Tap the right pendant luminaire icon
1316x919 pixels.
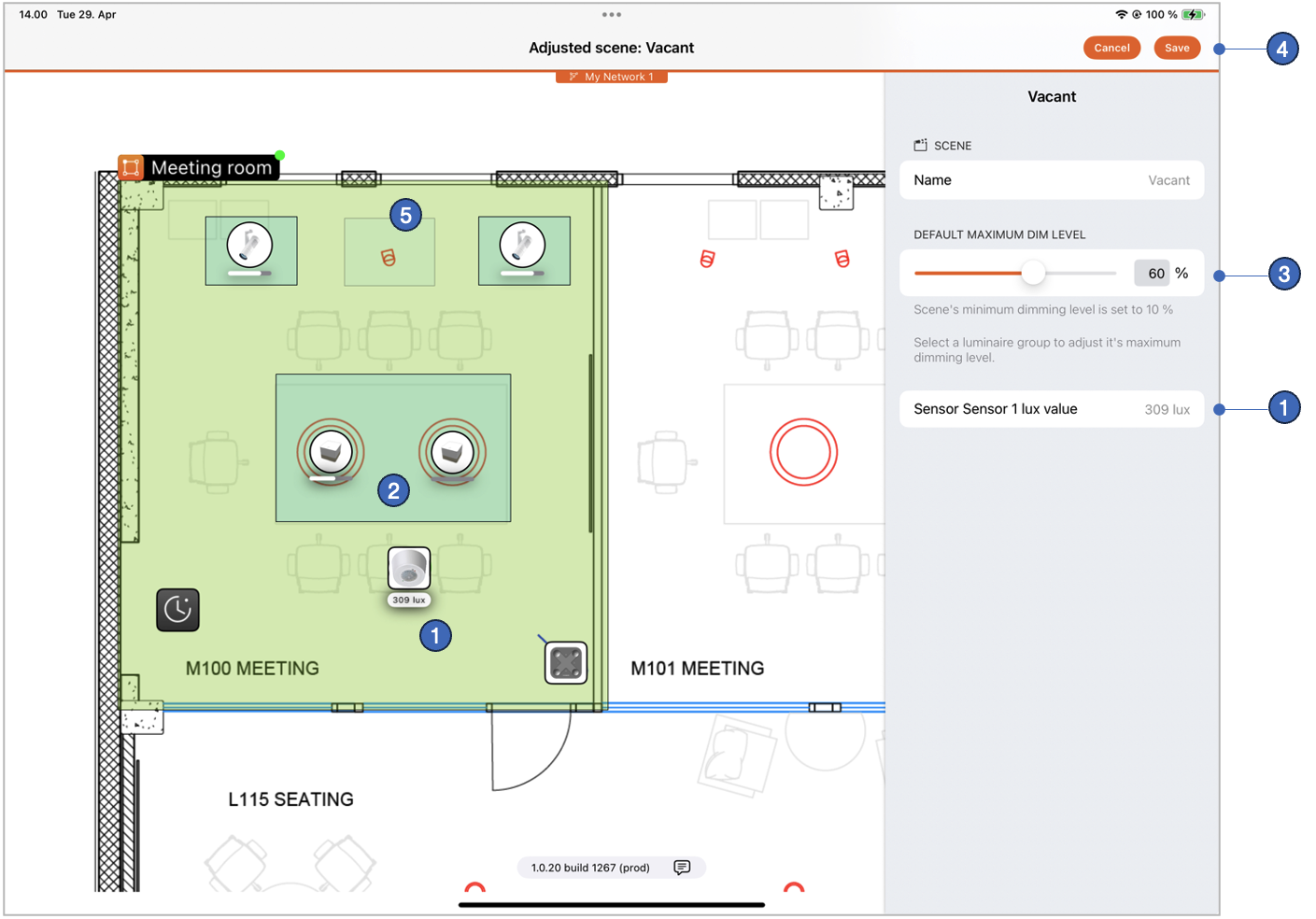(452, 452)
